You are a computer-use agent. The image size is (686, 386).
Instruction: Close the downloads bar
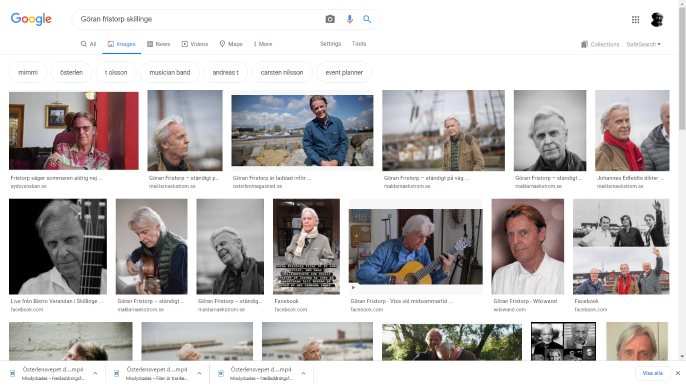678,373
